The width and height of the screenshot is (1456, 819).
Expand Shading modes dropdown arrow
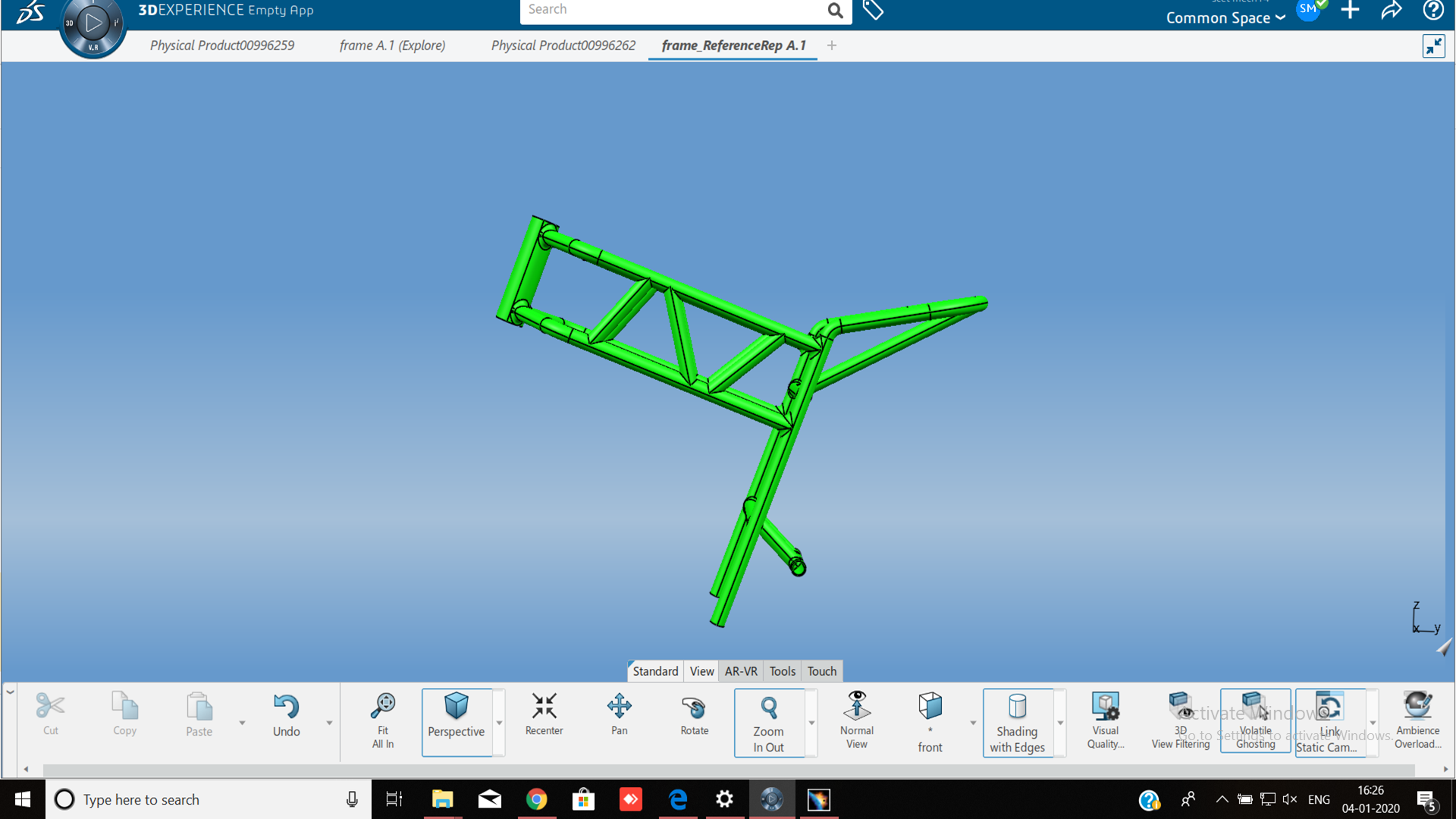pos(1060,723)
